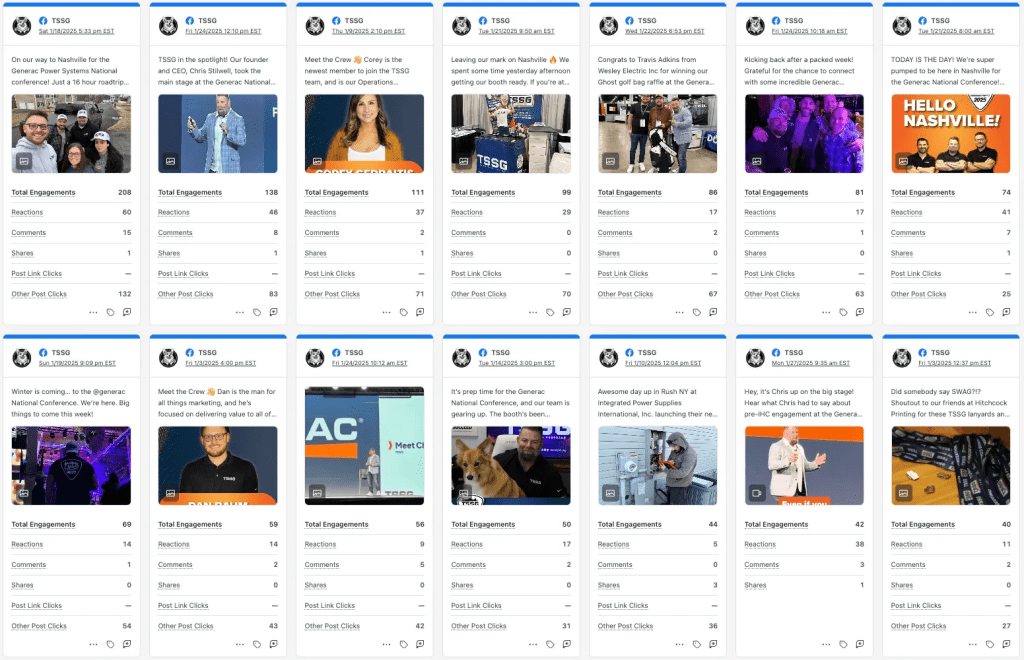The height and width of the screenshot is (660, 1024).
Task: Click the reply icon on the SWAG lanyards post
Action: 1006,644
